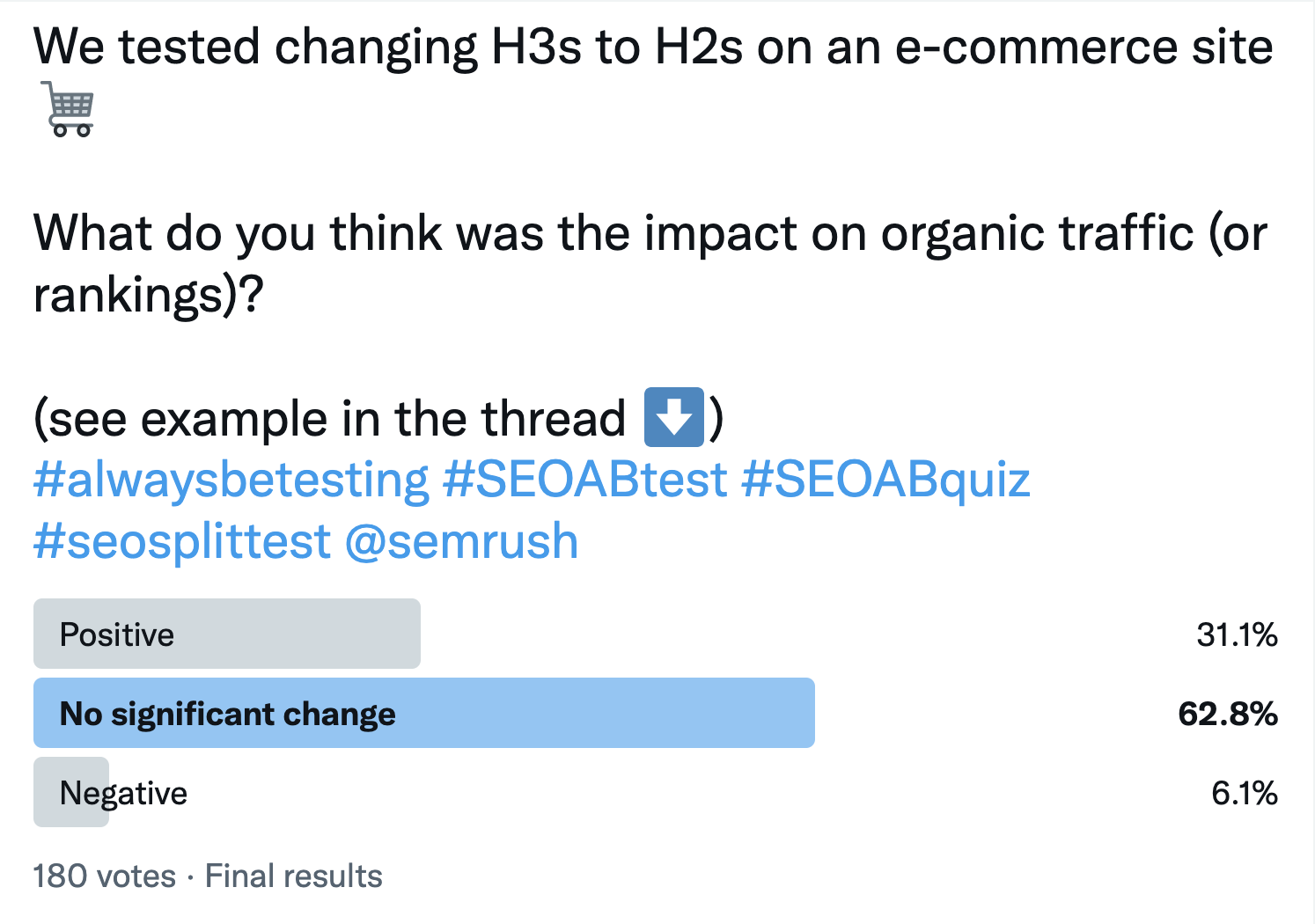Click the shopping cart emoji
This screenshot has height=924, width=1315.
point(69,109)
